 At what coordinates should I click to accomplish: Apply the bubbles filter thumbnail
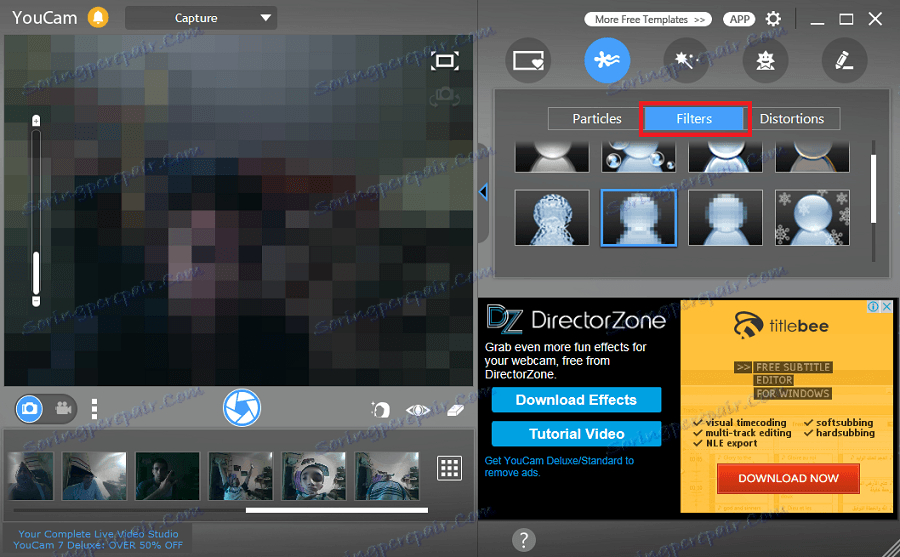[638, 157]
